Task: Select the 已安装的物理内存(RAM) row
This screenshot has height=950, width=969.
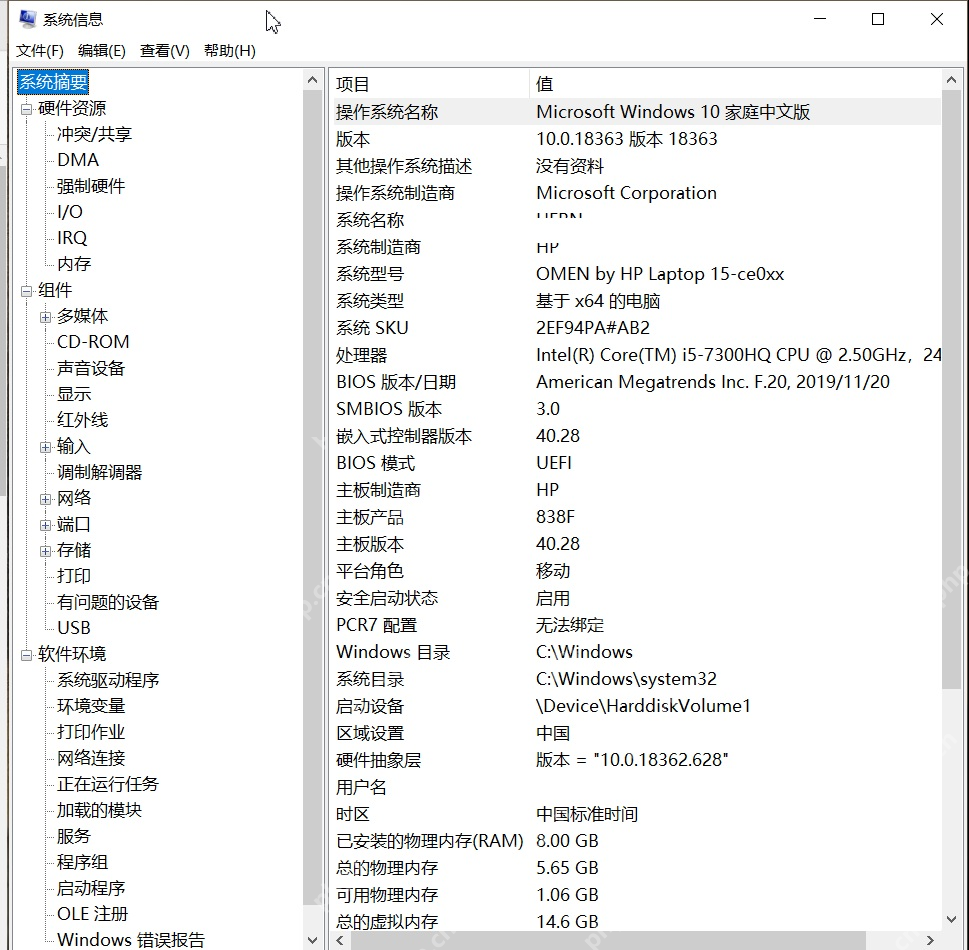Action: pos(637,841)
